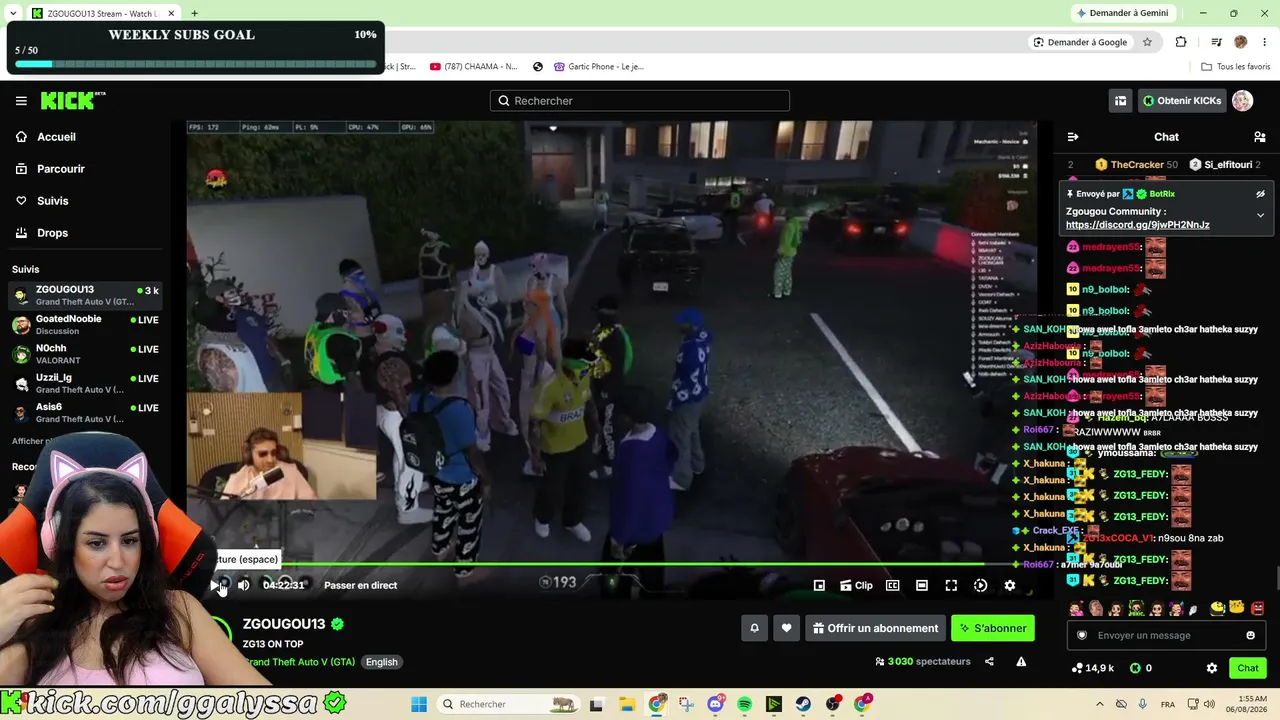Screen dimensions: 1280x720
Task: Toggle notifications bell for ZGOUGOU13
Action: (x=755, y=628)
